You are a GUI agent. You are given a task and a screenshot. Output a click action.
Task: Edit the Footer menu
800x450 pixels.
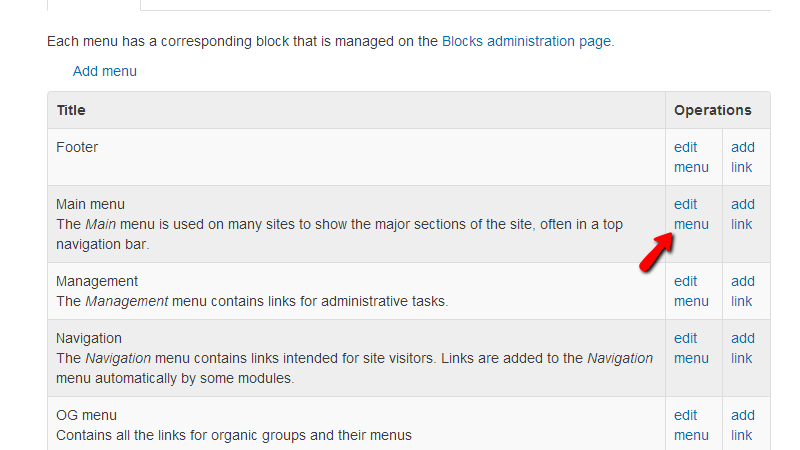point(690,157)
